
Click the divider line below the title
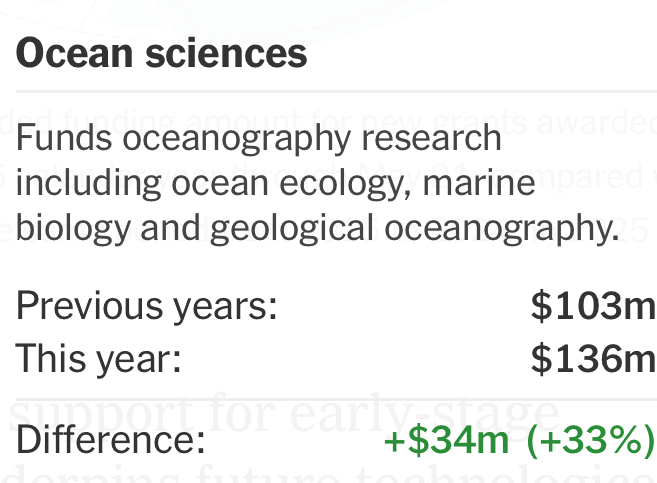click(336, 91)
